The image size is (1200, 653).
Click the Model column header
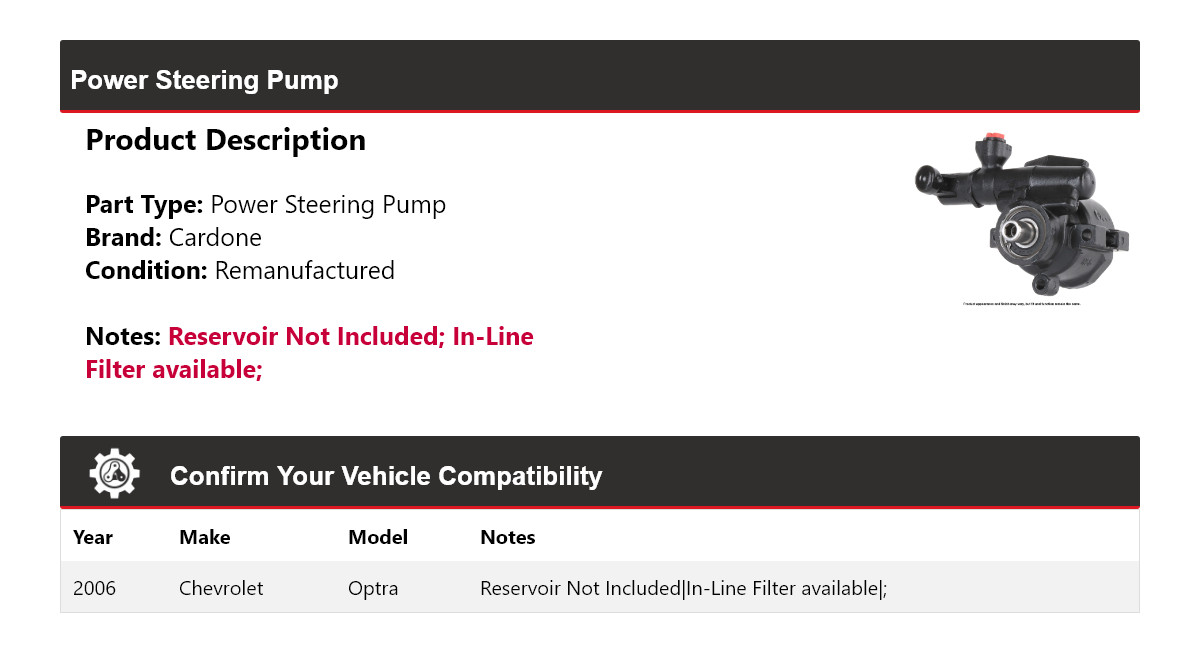pyautogui.click(x=378, y=537)
